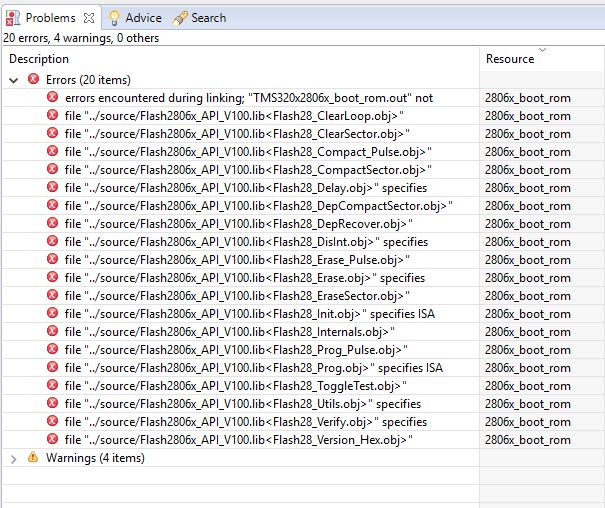Click error icon on Flash28_Compact_Pulse.obj row

click(52, 151)
